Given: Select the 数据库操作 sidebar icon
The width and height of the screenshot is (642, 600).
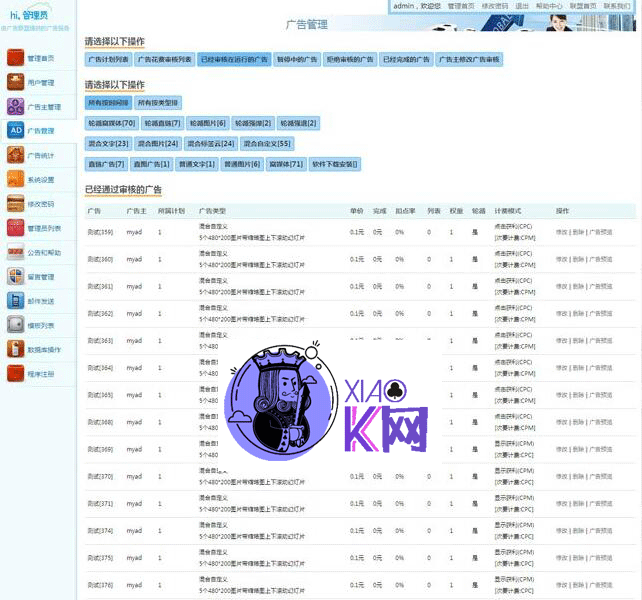Looking at the screenshot, I should tap(15, 349).
